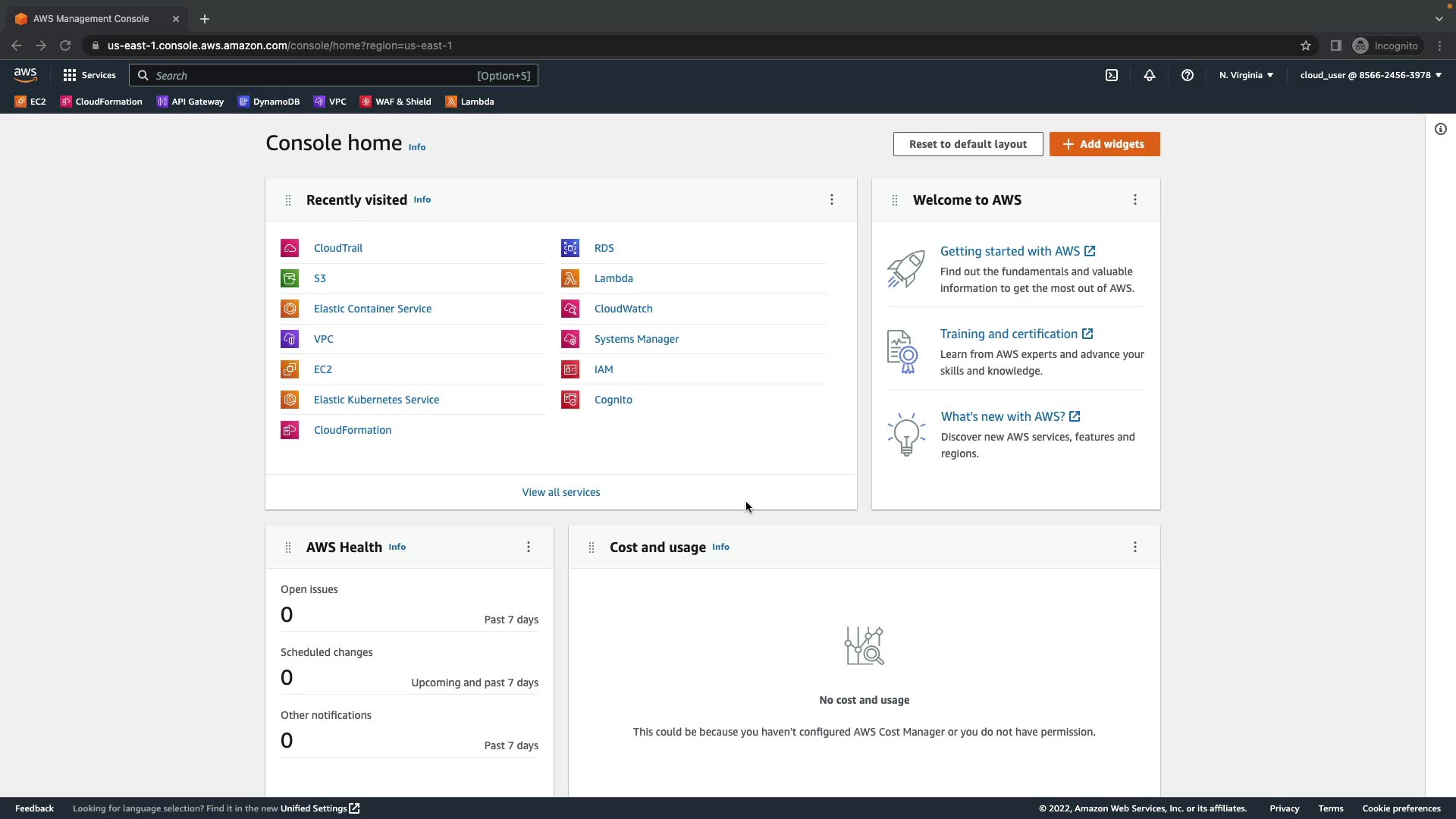Open the View all services link

click(560, 492)
